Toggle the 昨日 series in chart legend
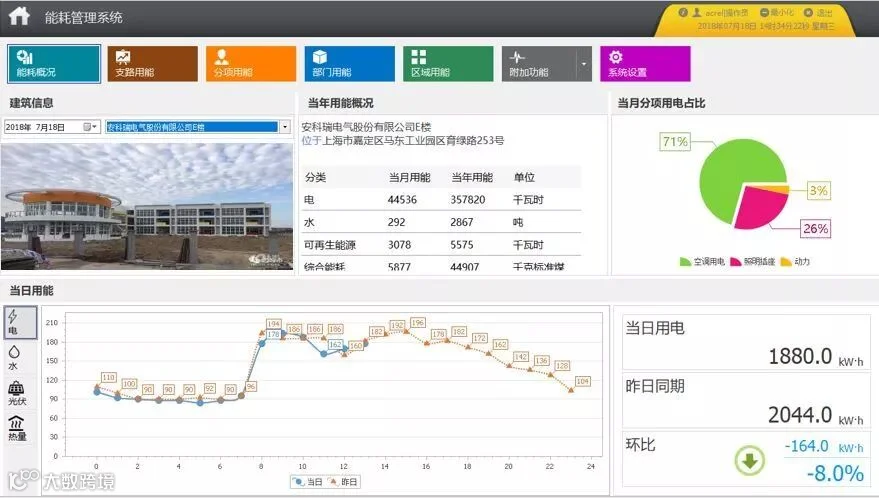 coord(342,482)
